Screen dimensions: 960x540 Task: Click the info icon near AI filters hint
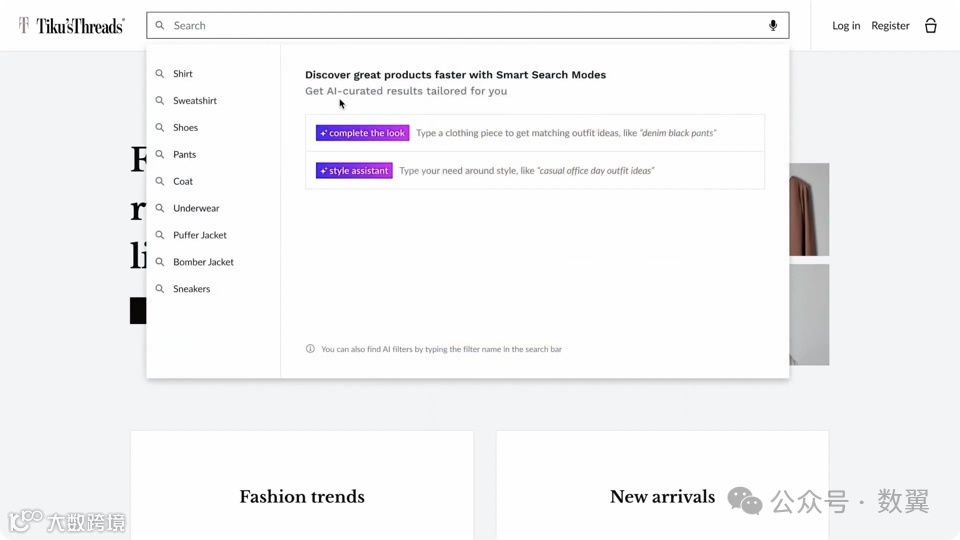310,349
